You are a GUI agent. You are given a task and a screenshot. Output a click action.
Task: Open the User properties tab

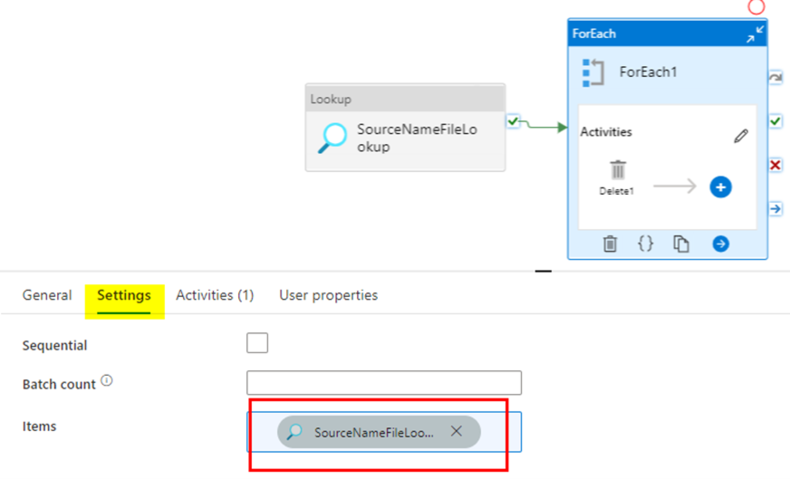(x=328, y=295)
